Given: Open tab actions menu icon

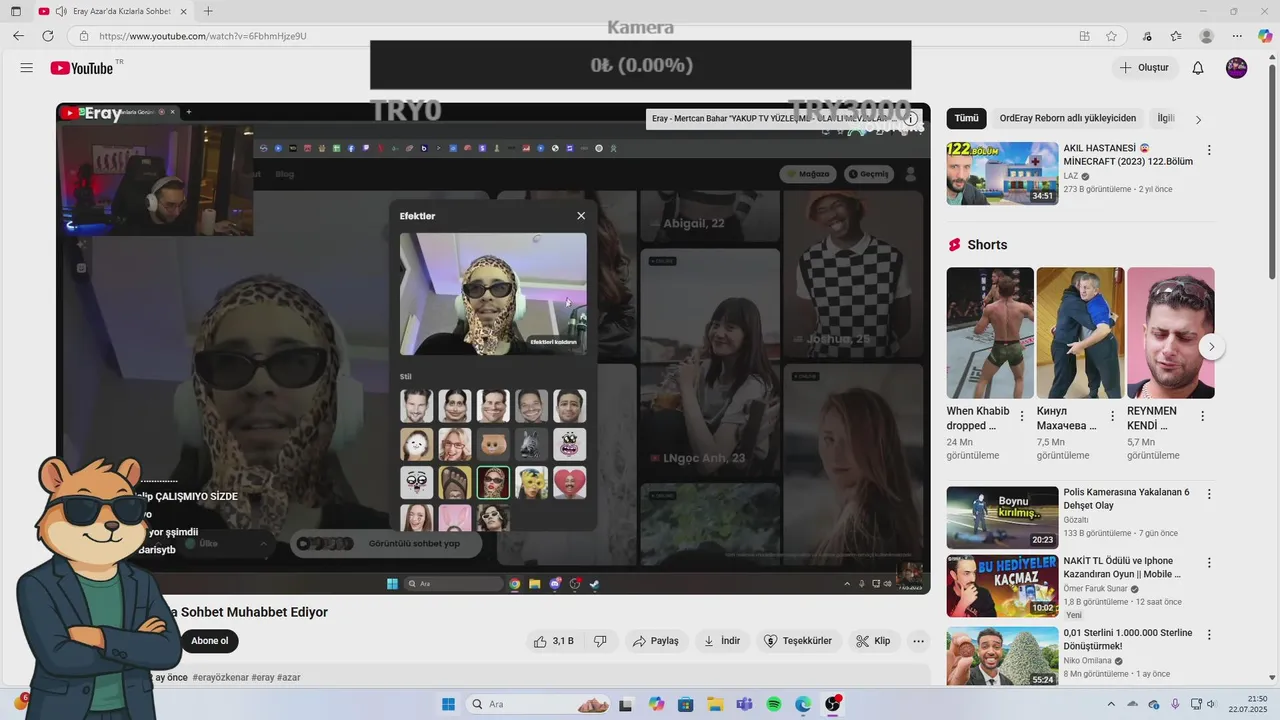Looking at the screenshot, I should click(16, 11).
